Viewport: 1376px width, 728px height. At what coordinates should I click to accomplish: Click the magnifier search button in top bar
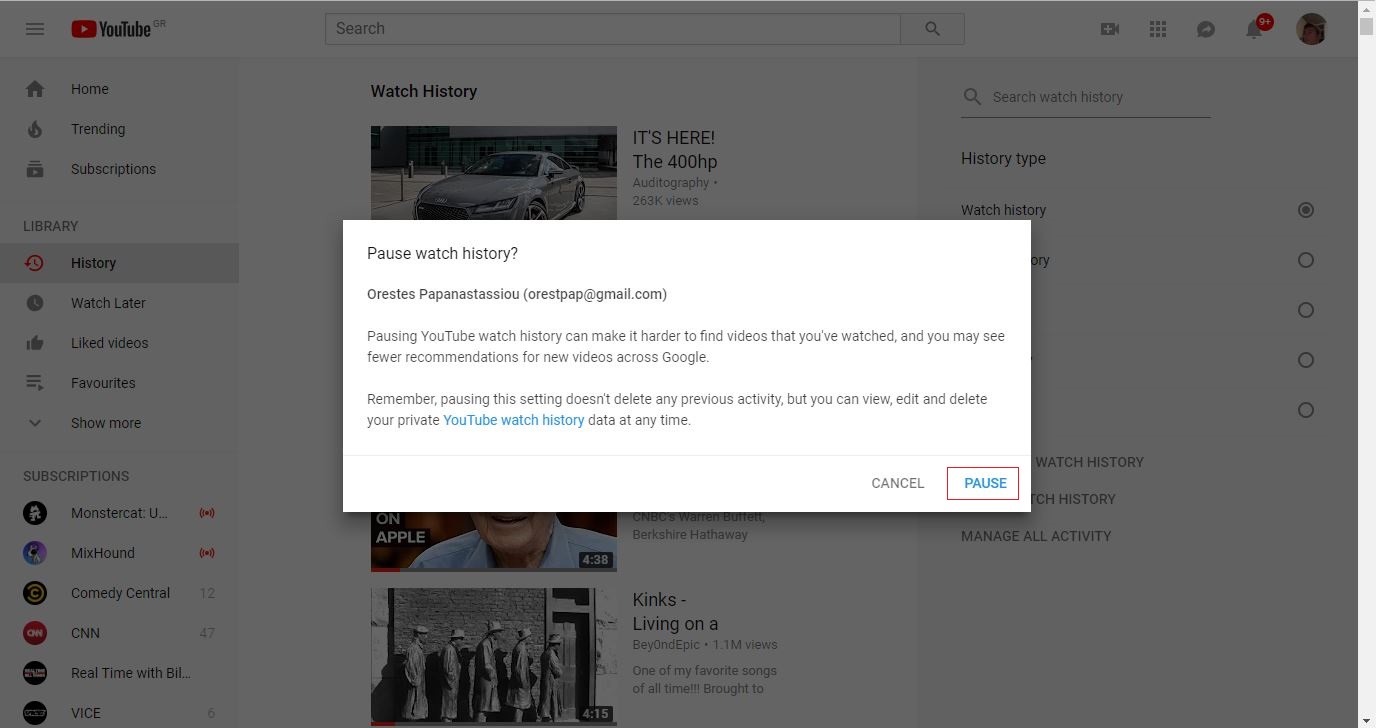coord(932,29)
